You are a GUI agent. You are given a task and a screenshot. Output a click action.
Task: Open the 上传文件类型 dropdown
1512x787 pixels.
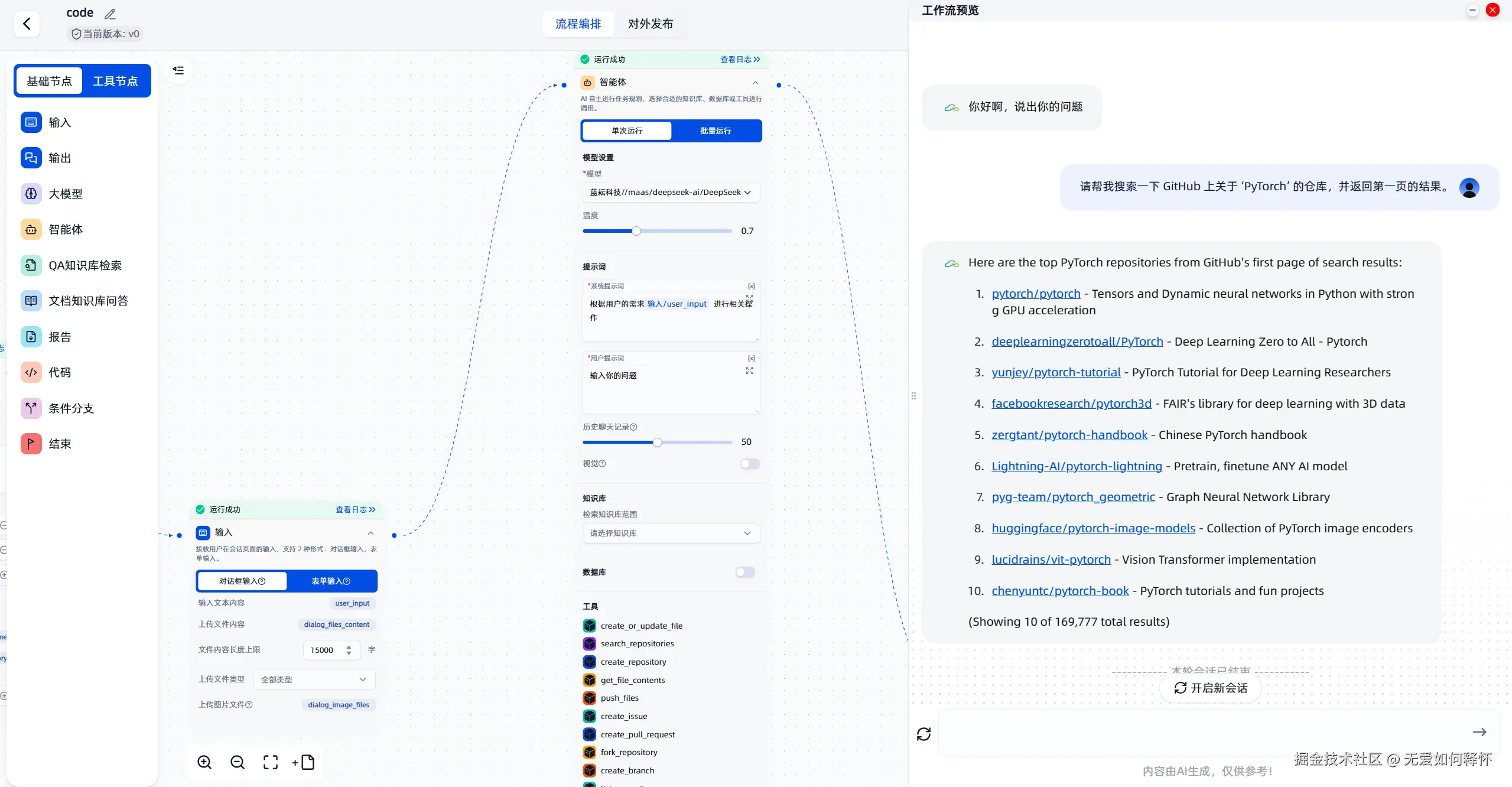tap(314, 679)
